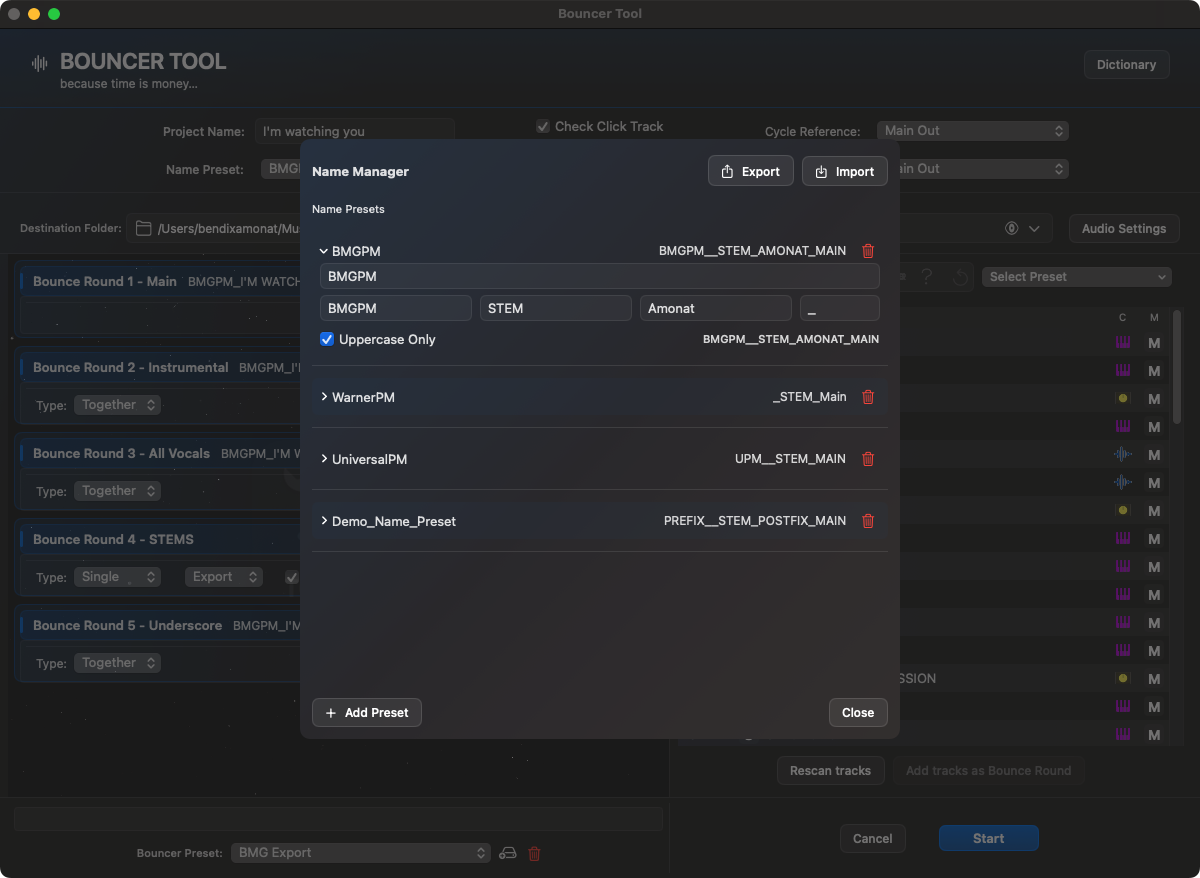The width and height of the screenshot is (1200, 878).
Task: Delete the BMGPM name preset via trash icon
Action: click(868, 251)
